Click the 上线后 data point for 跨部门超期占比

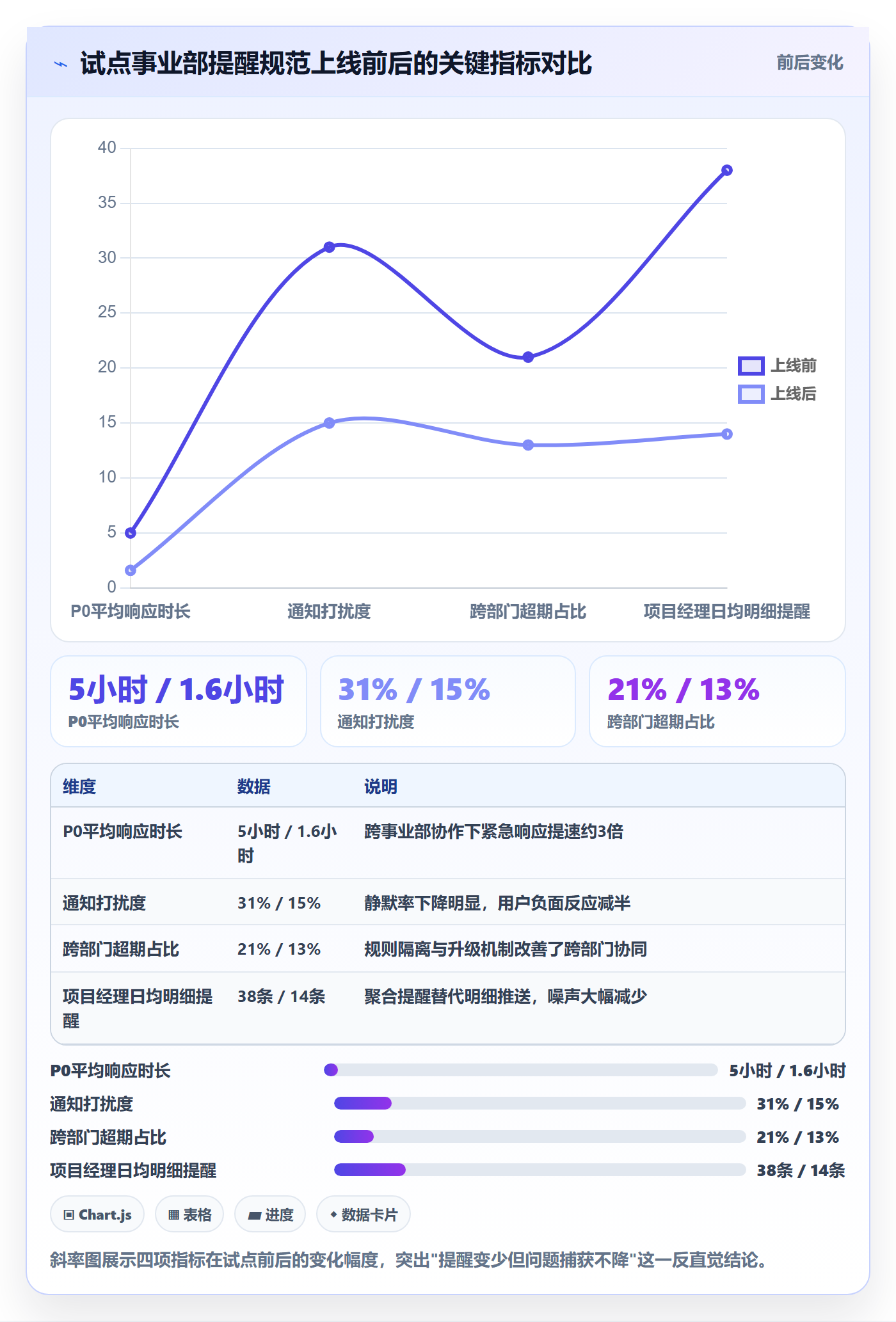click(x=528, y=445)
